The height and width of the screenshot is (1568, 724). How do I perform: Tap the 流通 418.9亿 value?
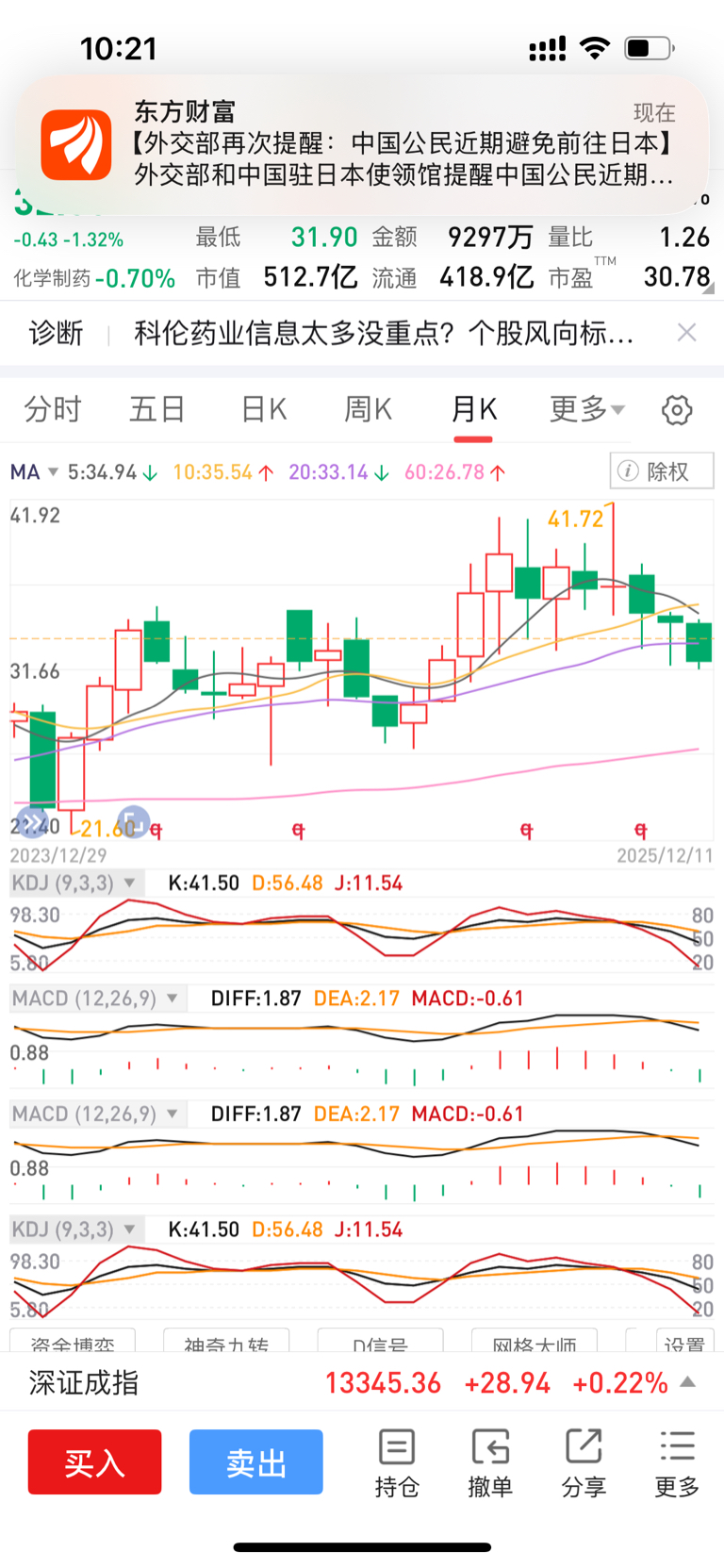click(486, 277)
